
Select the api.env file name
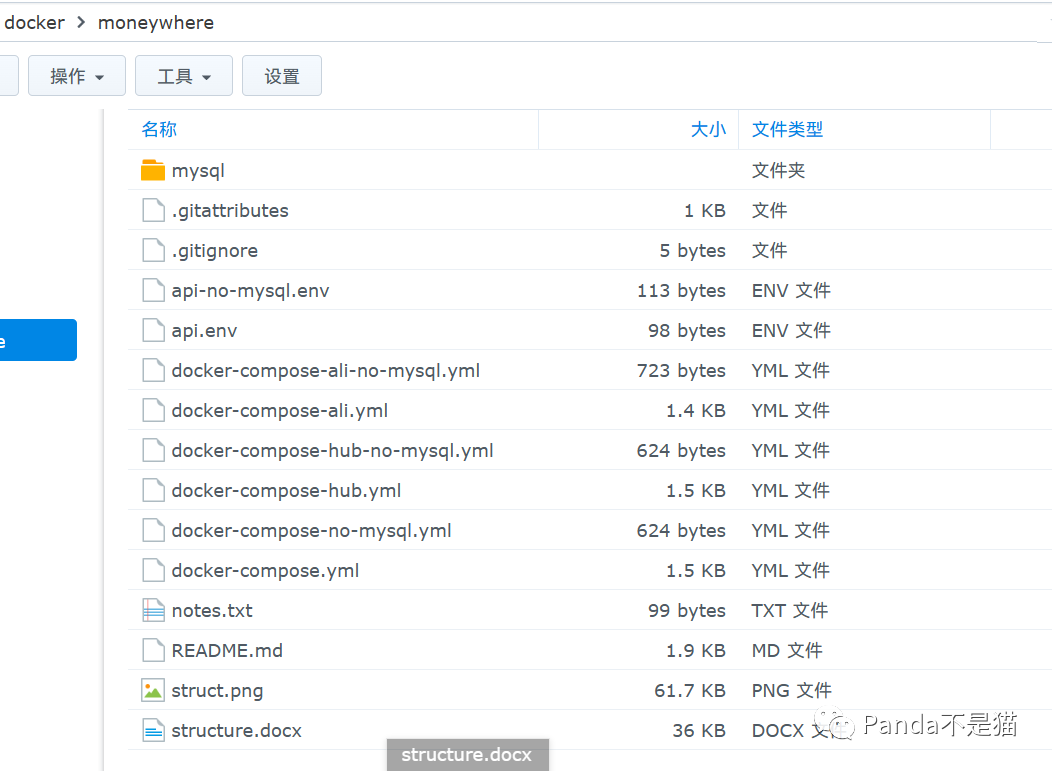pos(205,331)
